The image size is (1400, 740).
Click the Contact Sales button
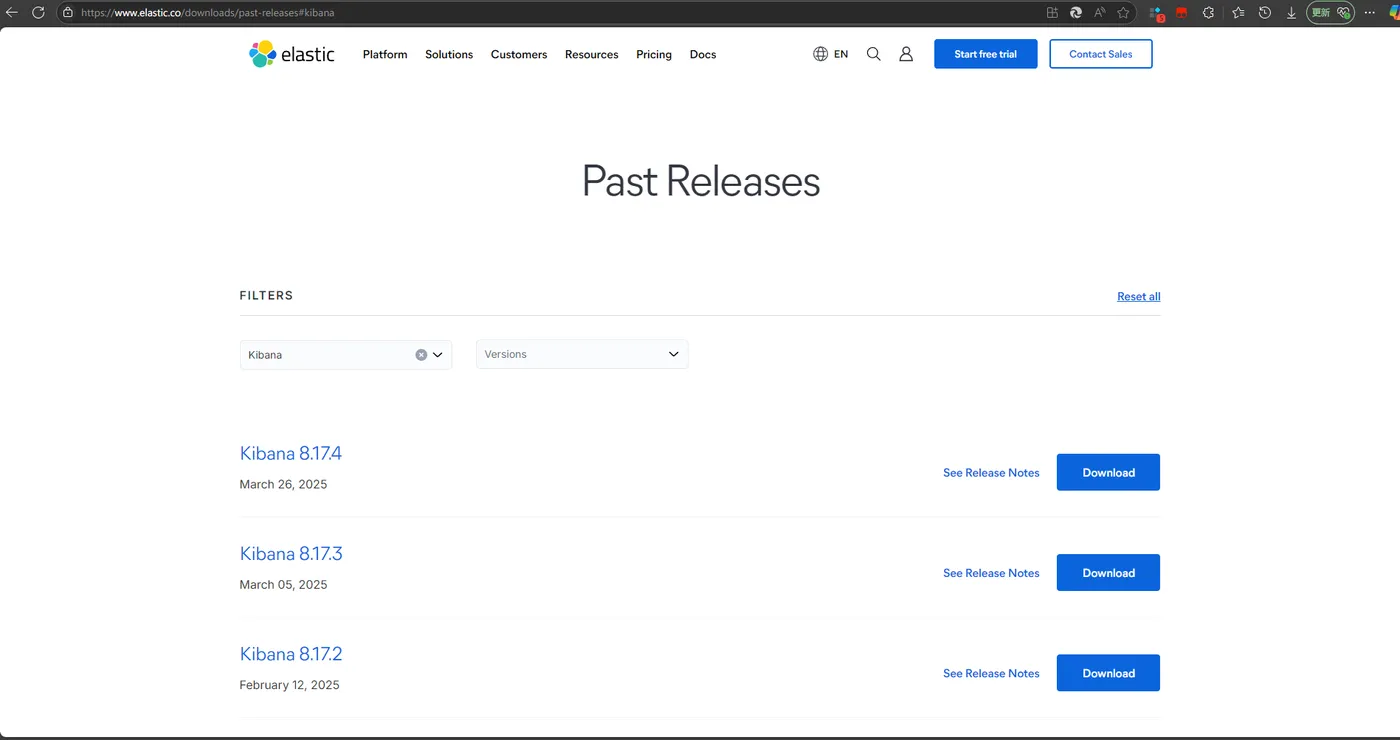click(x=1101, y=54)
